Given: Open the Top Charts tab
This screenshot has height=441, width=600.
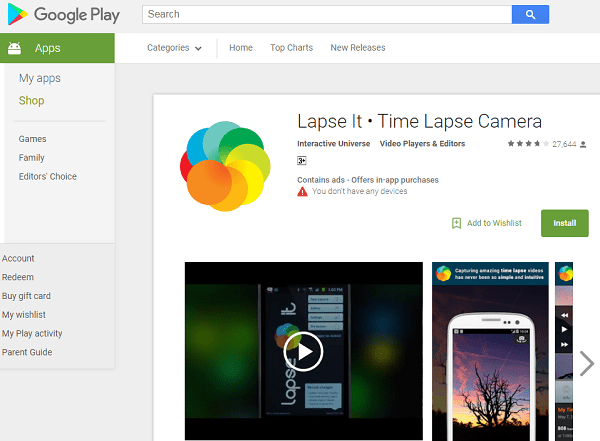Looking at the screenshot, I should (291, 48).
